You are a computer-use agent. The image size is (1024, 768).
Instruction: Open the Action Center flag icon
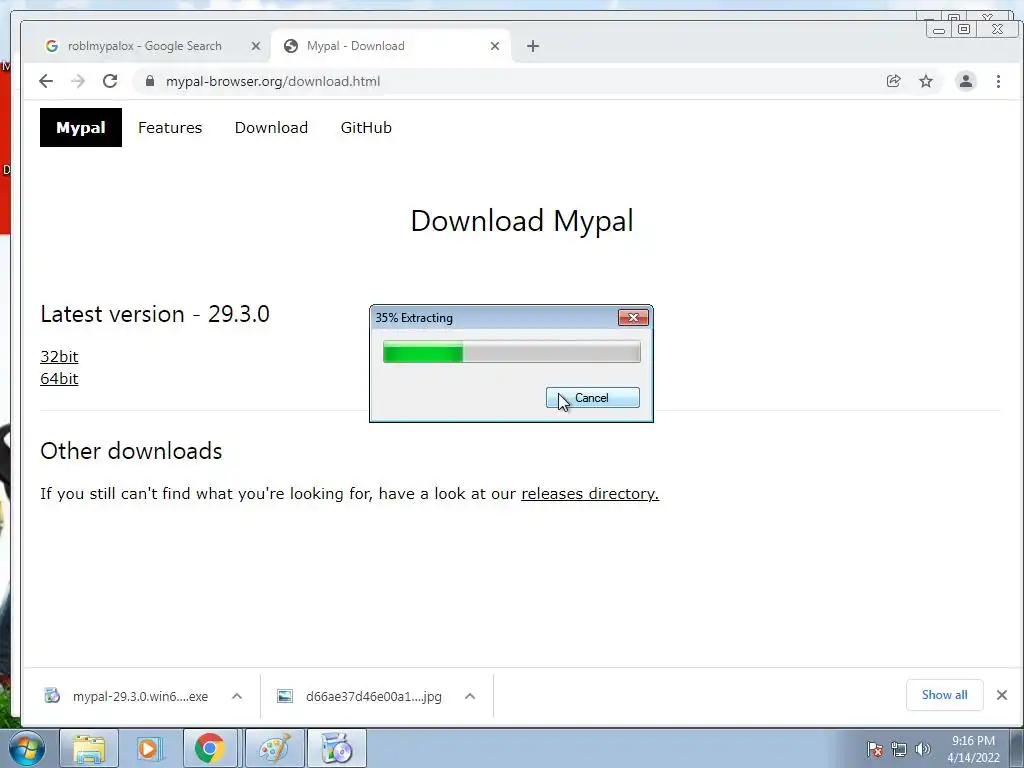(x=875, y=749)
